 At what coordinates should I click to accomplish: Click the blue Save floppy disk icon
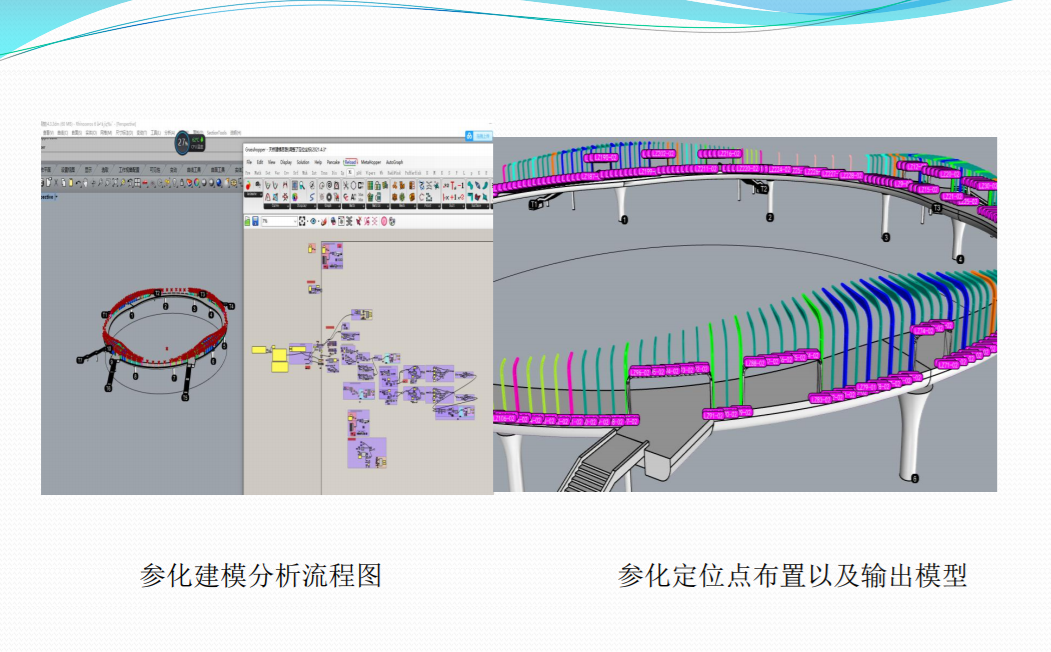255,221
